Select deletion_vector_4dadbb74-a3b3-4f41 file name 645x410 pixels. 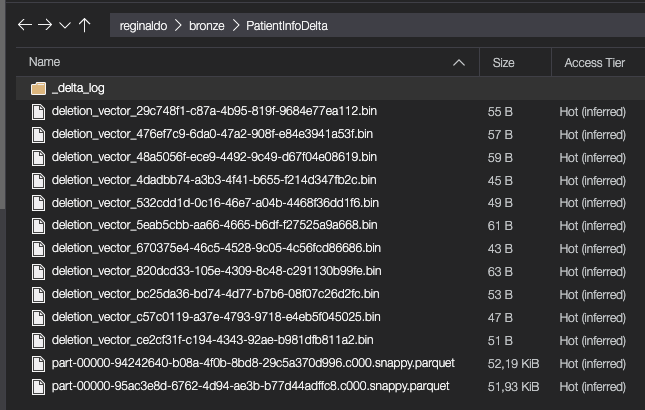pyautogui.click(x=214, y=180)
